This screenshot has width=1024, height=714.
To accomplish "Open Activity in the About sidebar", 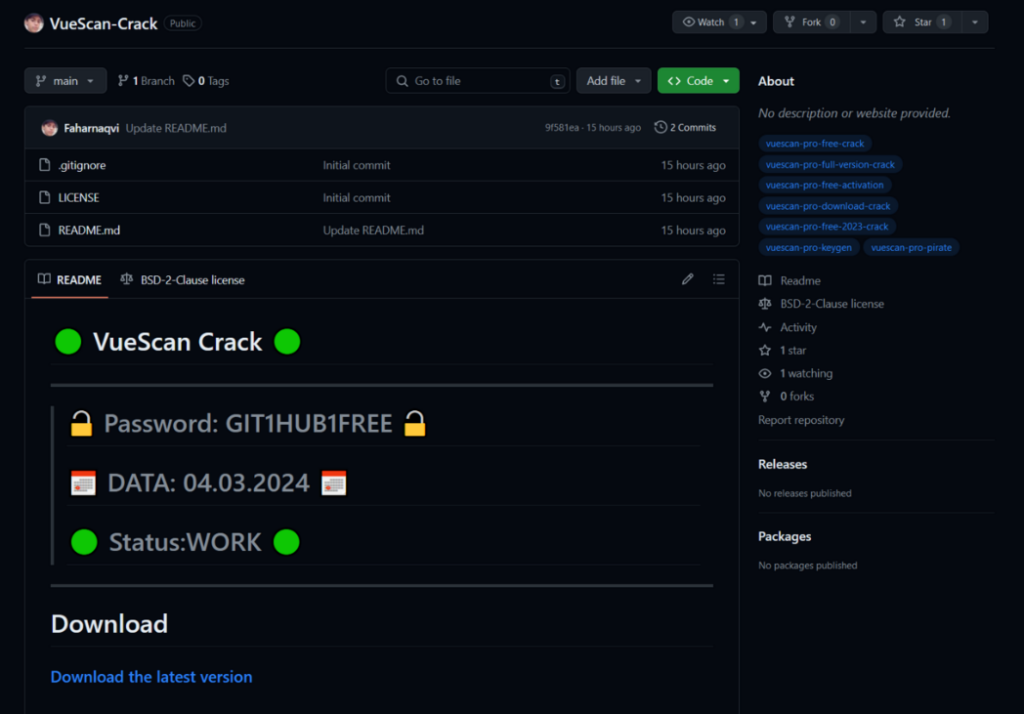I will [x=798, y=327].
